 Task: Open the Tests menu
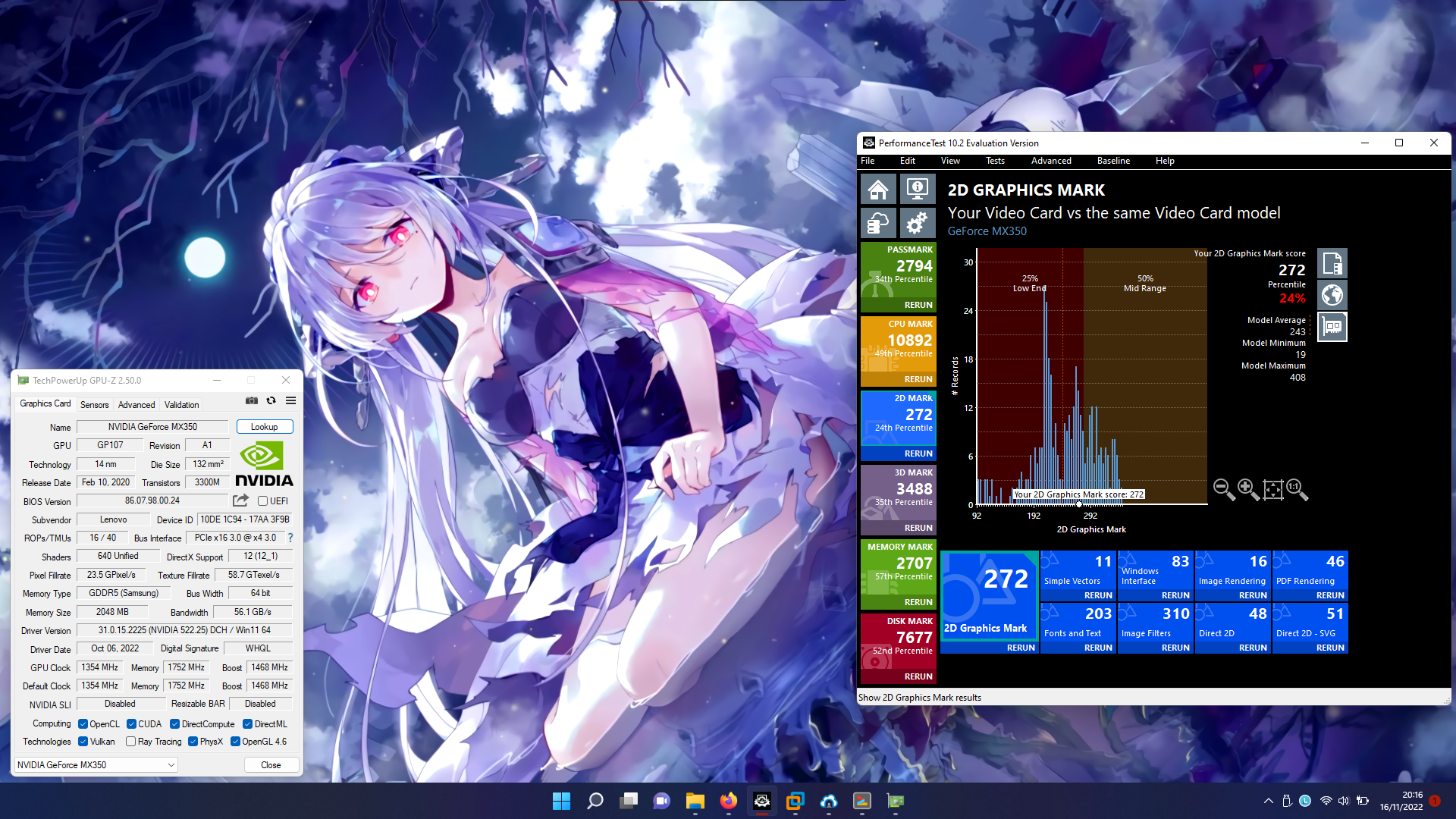coord(995,161)
